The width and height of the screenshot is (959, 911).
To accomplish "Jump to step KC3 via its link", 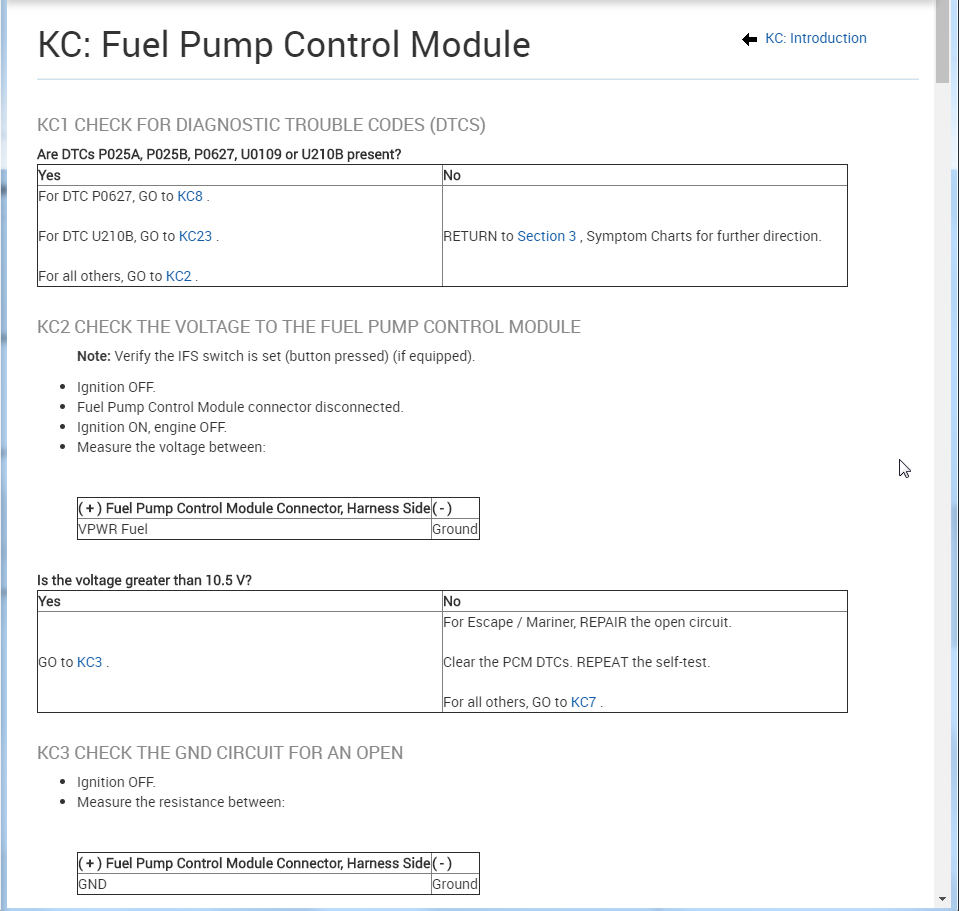I will click(90, 663).
